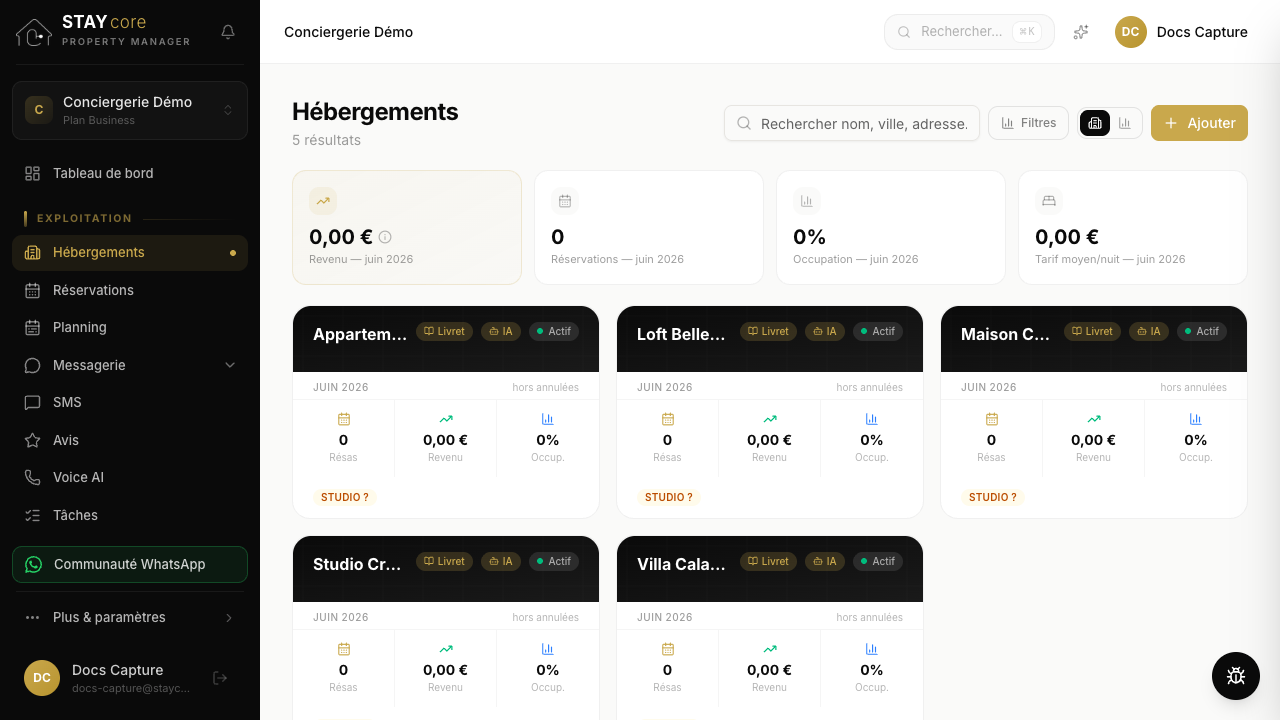The width and height of the screenshot is (1280, 720).
Task: Click the DC avatar in top bar
Action: pyautogui.click(x=1130, y=32)
